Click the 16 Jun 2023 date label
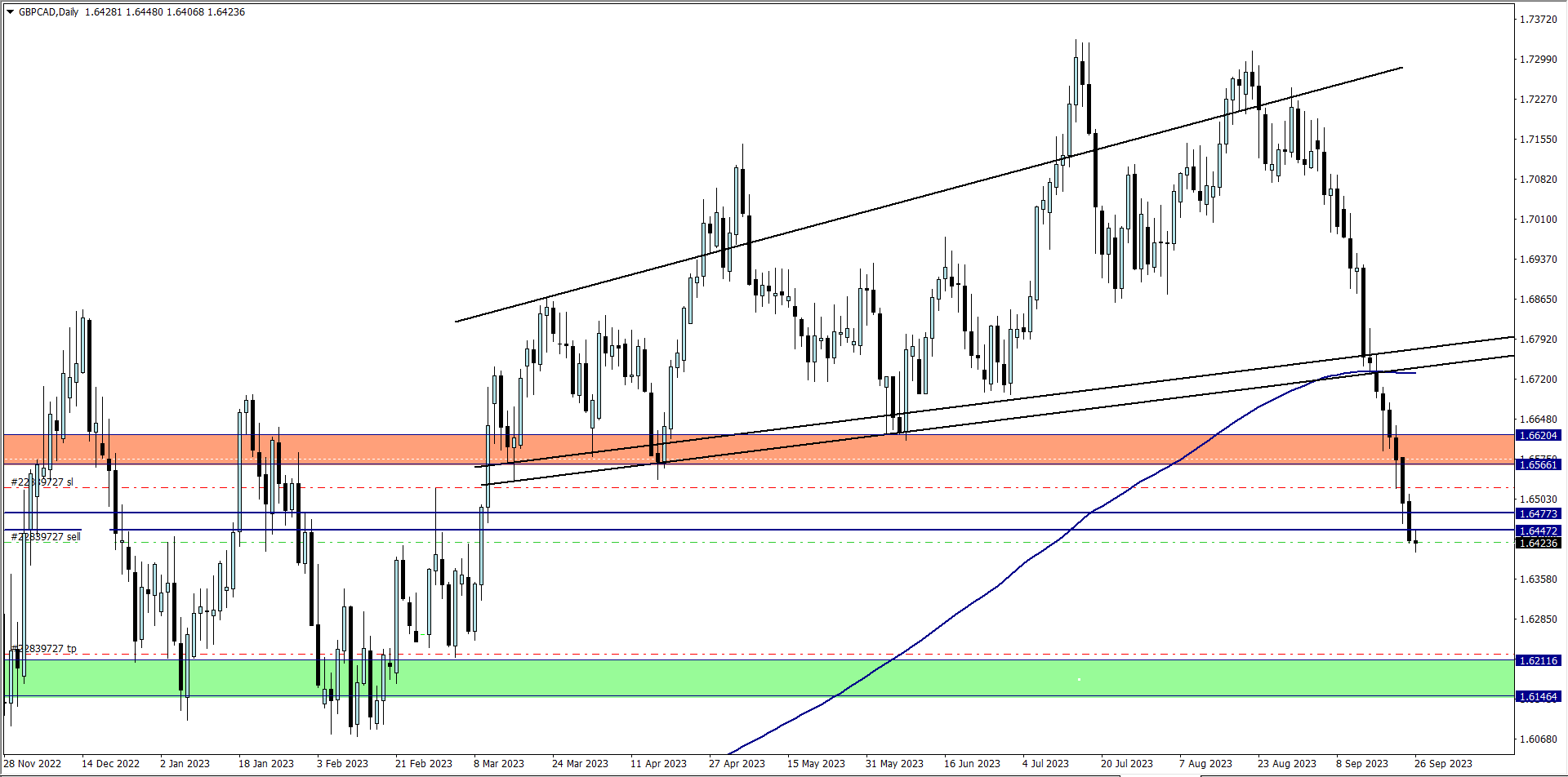This screenshot has width=1568, height=777. pos(972,764)
